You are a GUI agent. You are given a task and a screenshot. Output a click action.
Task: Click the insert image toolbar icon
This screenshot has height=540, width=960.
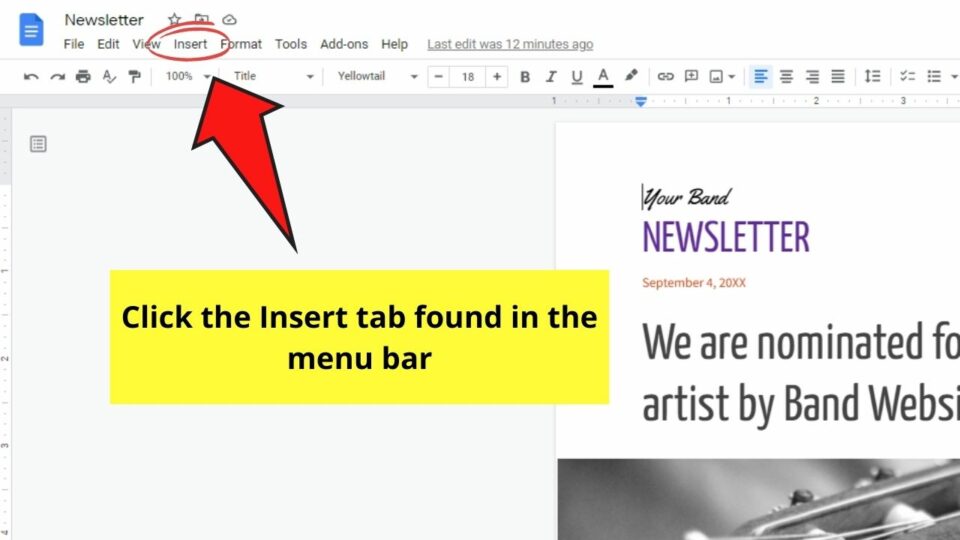click(716, 77)
